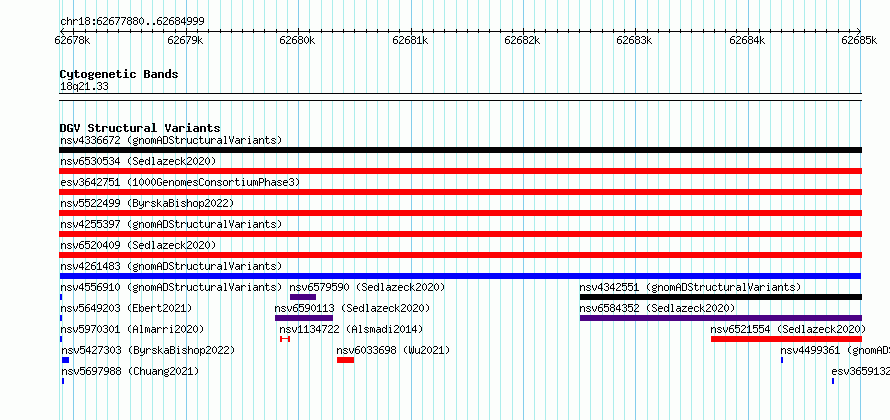Open variant nsv4342551 label
890x420 pixels.
point(690,287)
